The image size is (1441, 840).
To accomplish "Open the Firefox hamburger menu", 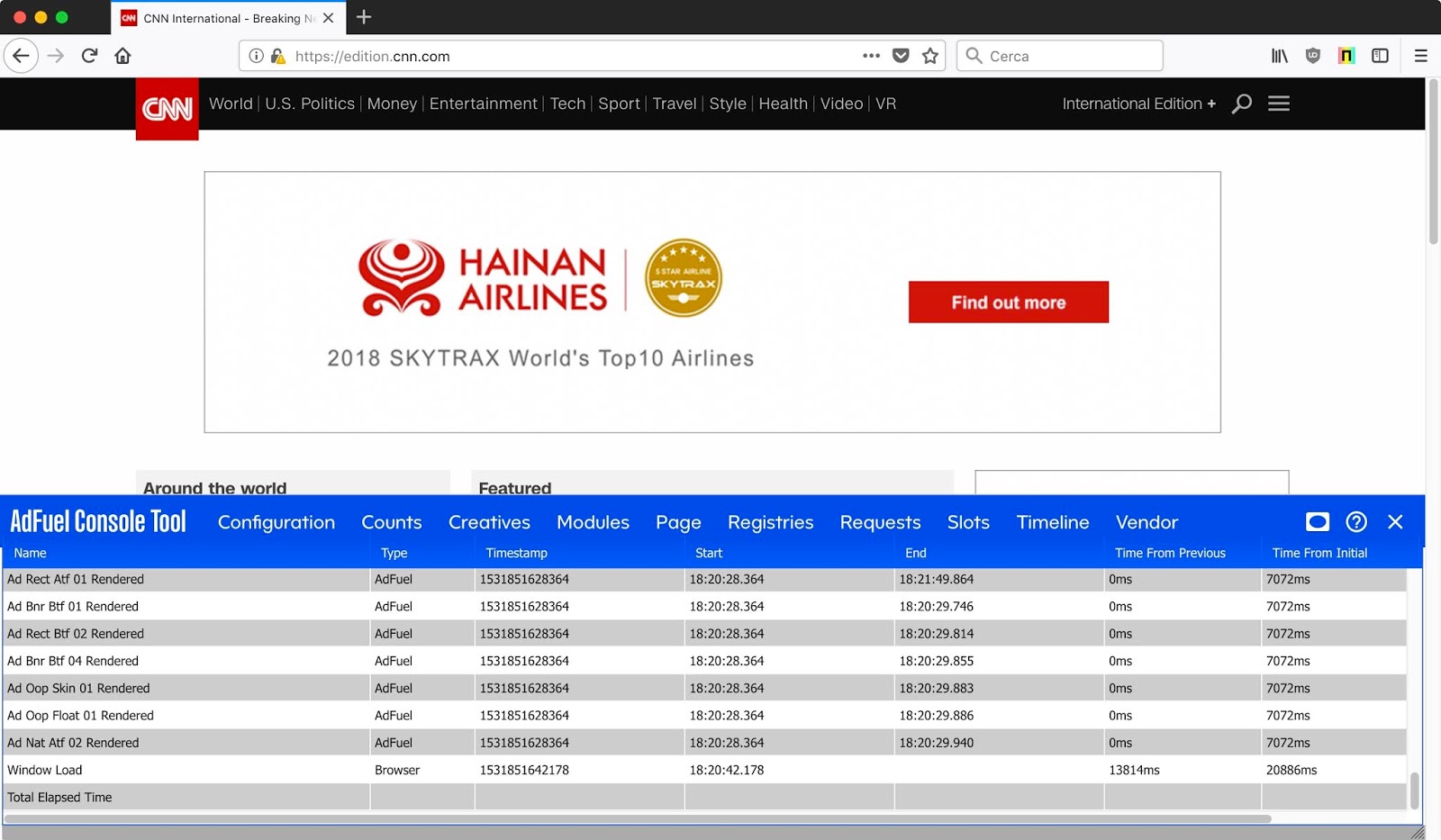I will click(1421, 56).
